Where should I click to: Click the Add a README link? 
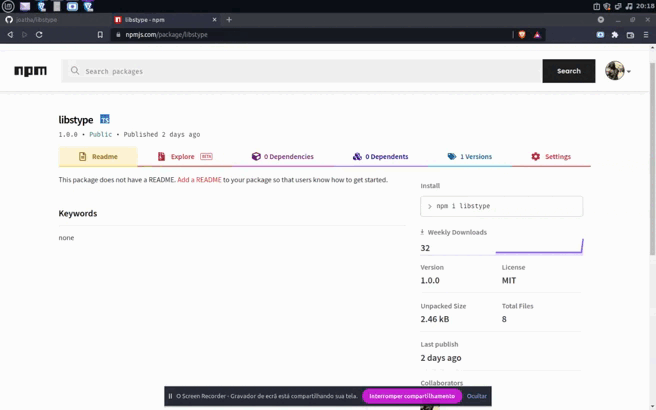tap(199, 180)
